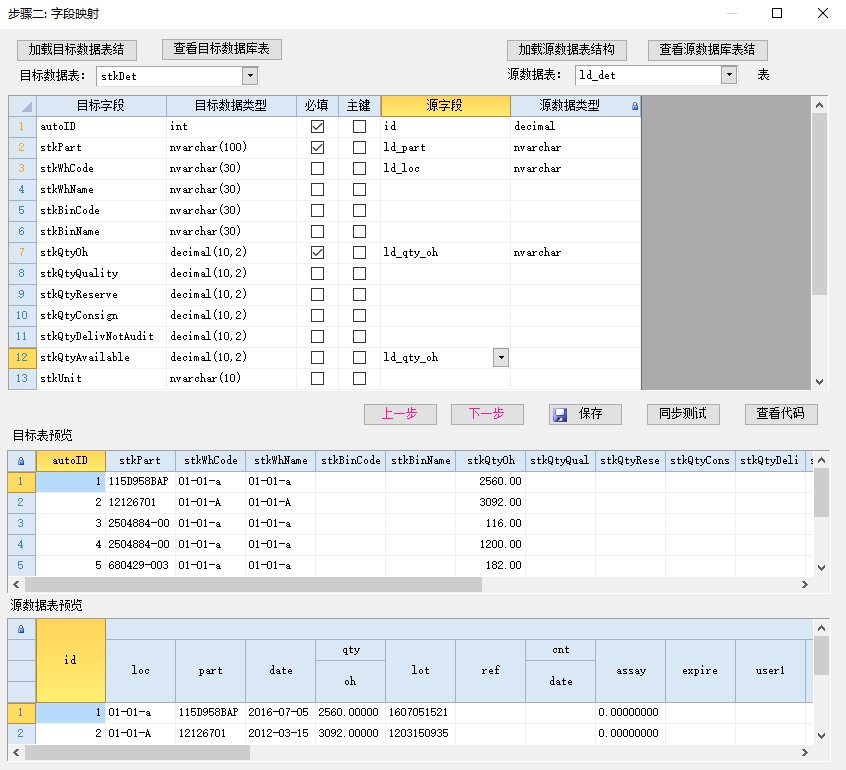
Task: Click target preview horizontal scrollbar thumb
Action: tap(254, 584)
